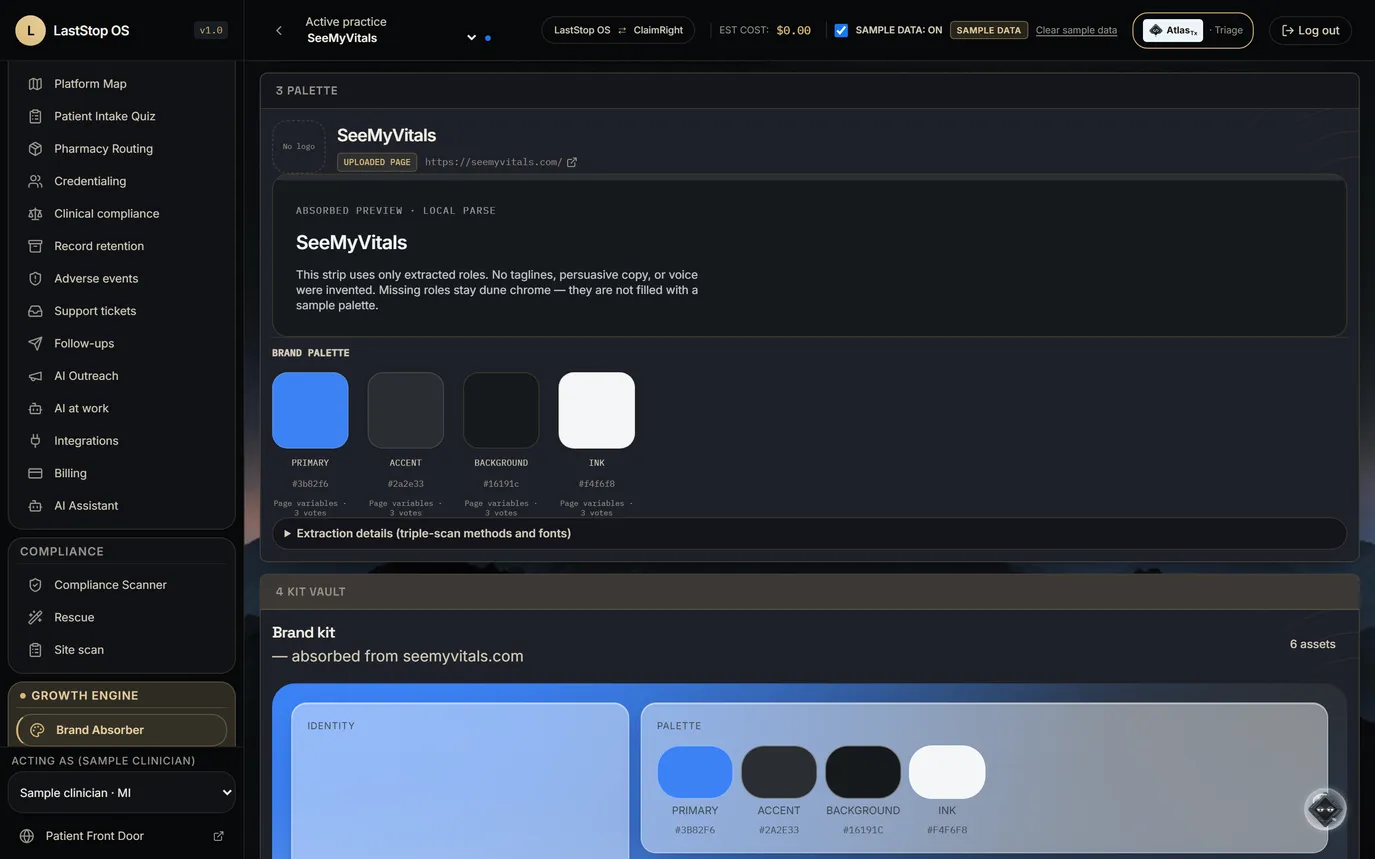Expand Extraction details (triple-scan methods and fonts)
The image size is (1375, 859).
[x=809, y=534]
